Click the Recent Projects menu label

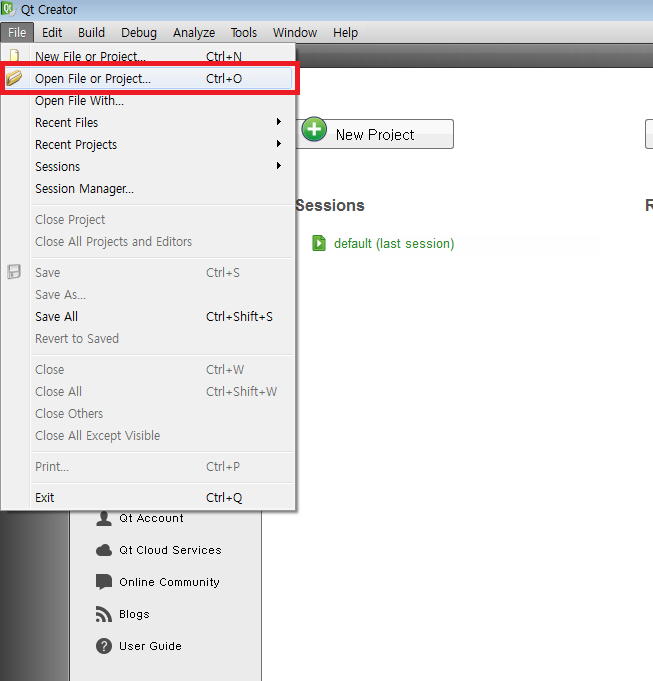[76, 145]
